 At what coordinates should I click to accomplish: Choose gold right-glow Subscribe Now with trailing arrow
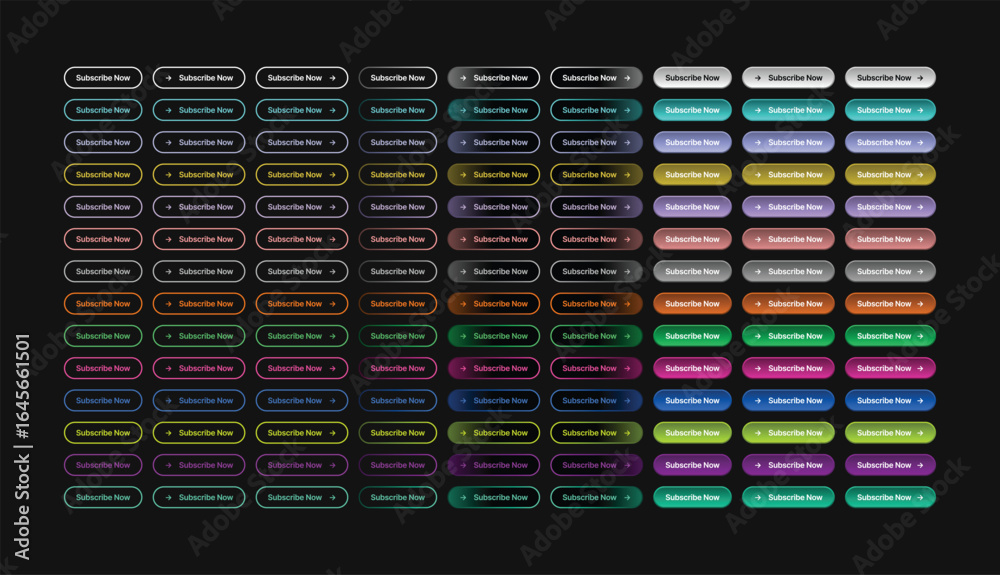click(x=596, y=175)
